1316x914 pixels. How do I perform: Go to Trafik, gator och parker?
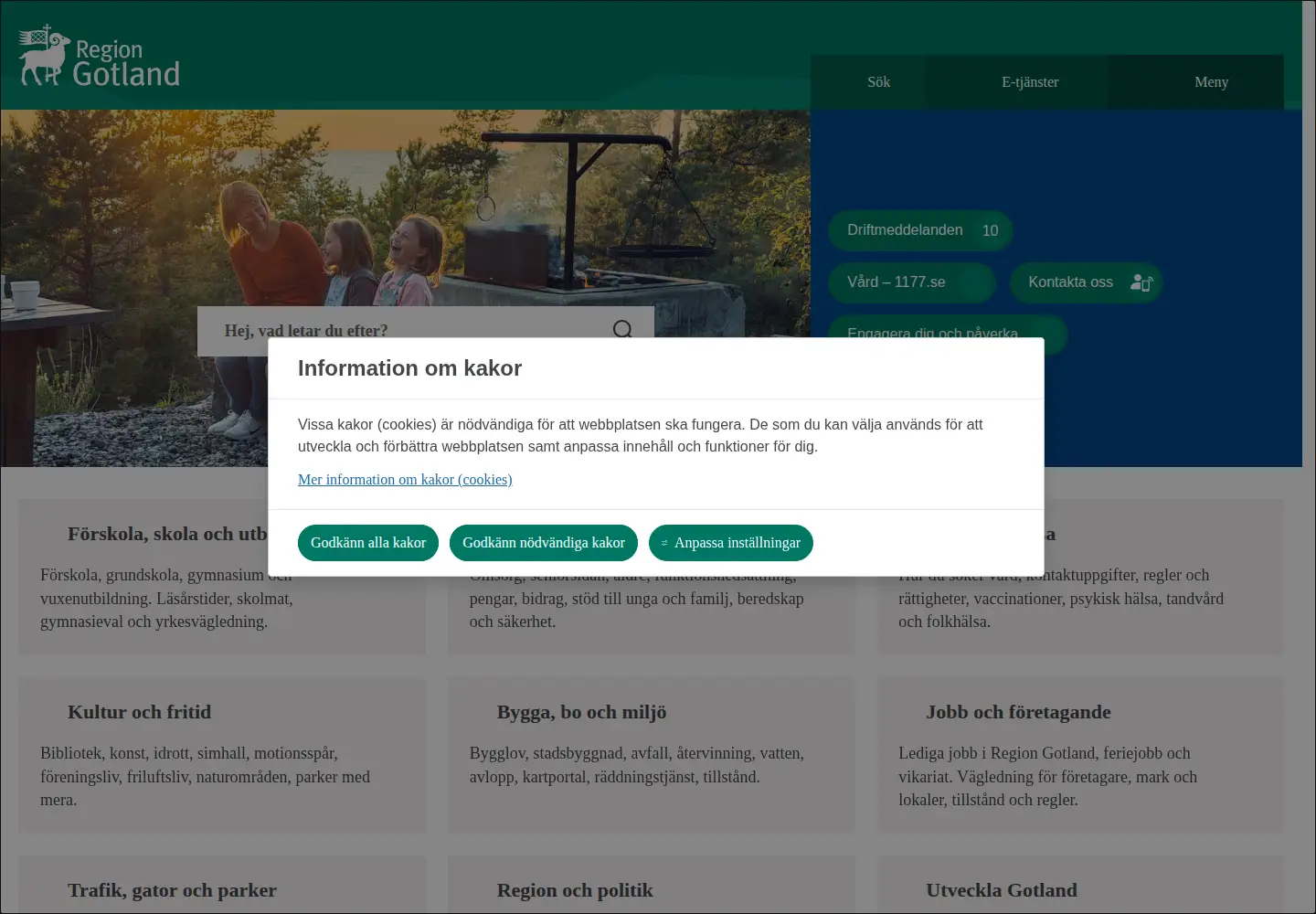(x=172, y=890)
